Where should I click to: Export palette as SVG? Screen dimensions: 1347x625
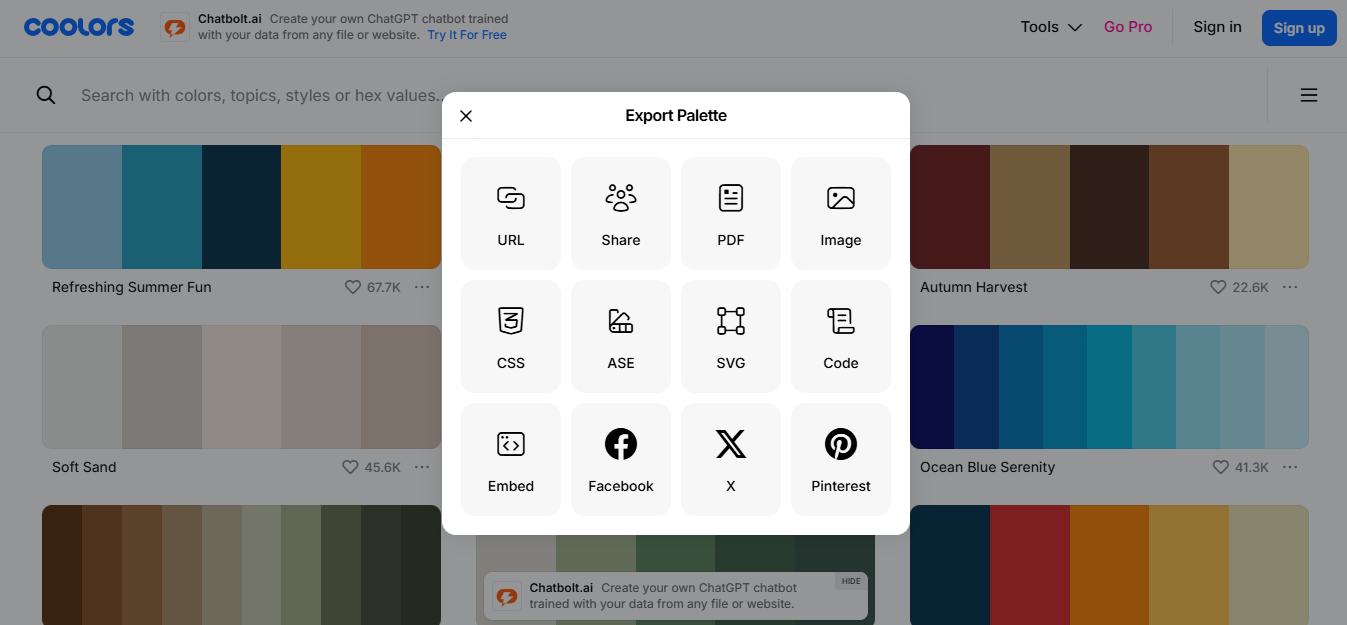(731, 336)
